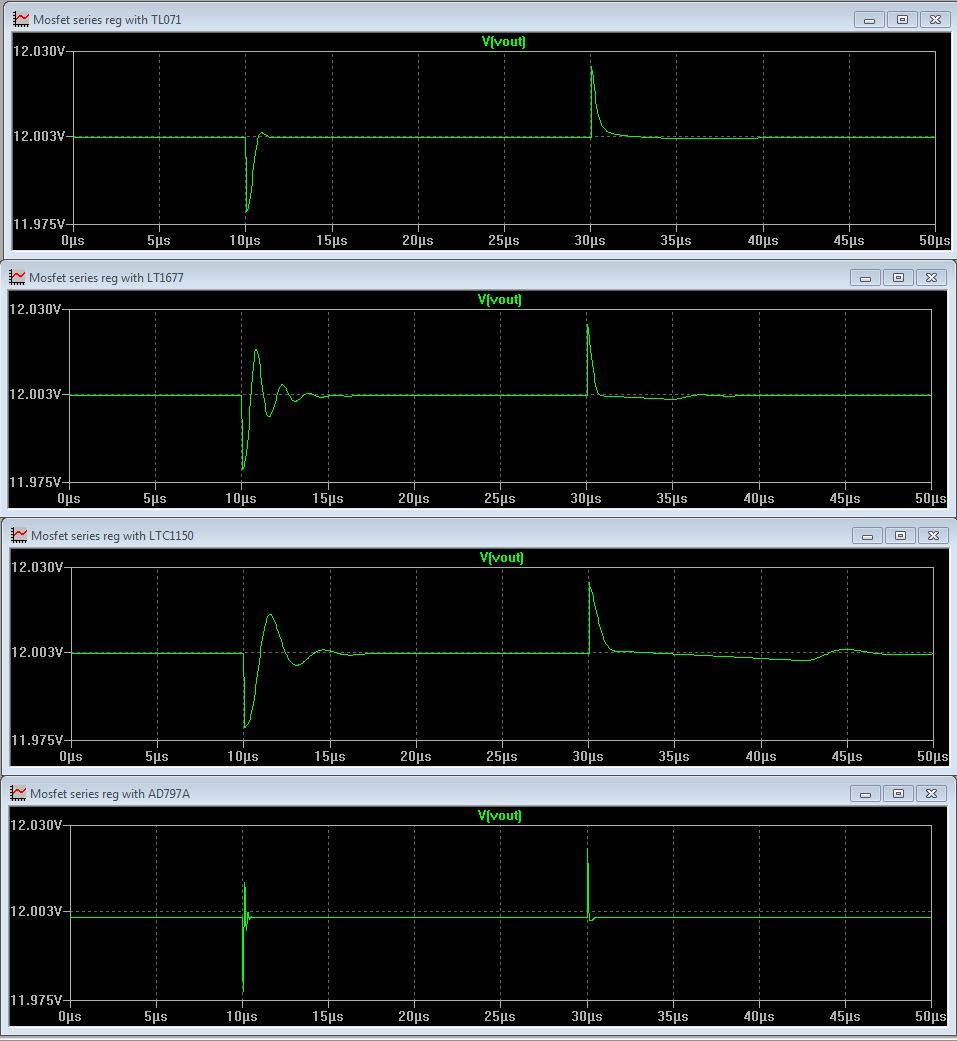Image resolution: width=957 pixels, height=1041 pixels.
Task: Click the 10µs time label in the TL071 plot
Action: point(245,240)
